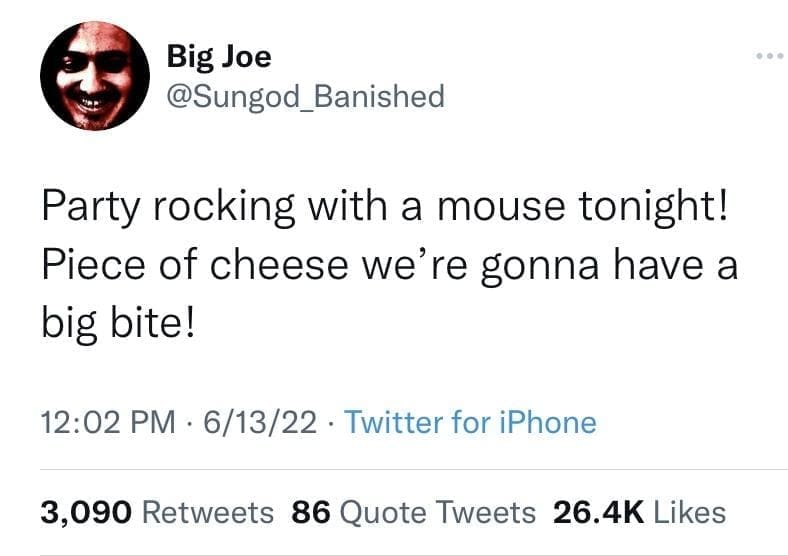788x556 pixels.
Task: Open the three-dot more options menu
Action: point(769,56)
